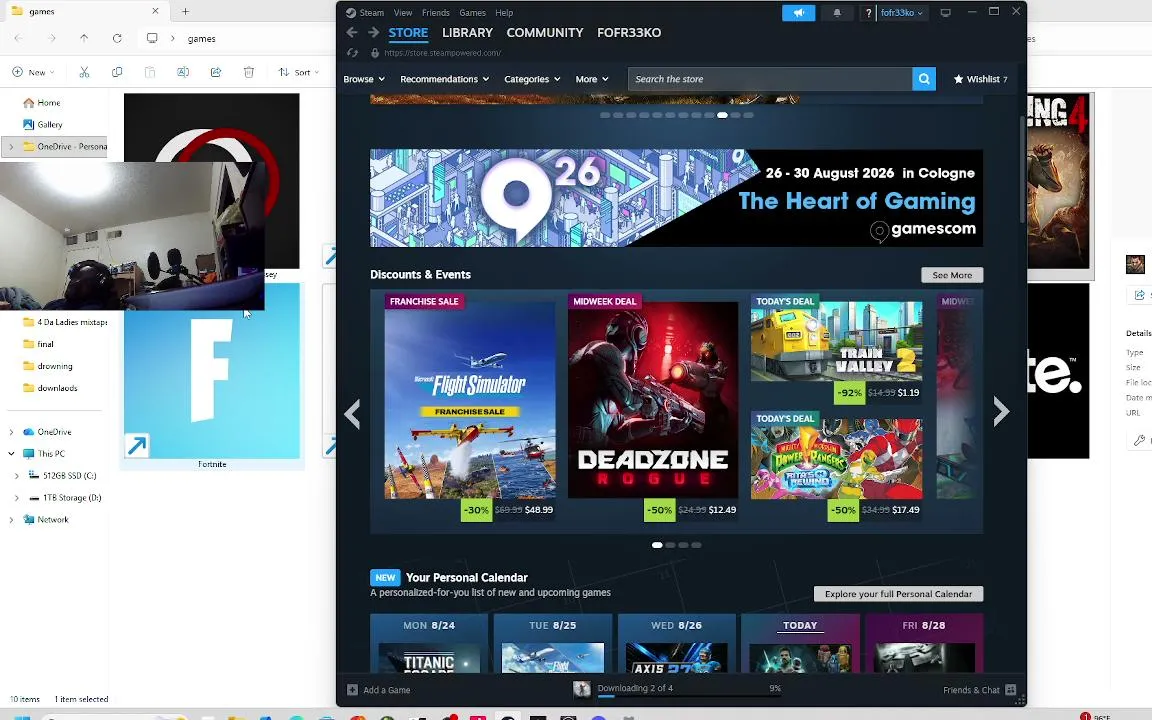
Task: Click the Downloading 2 of 4 progress bar
Action: tap(688, 696)
